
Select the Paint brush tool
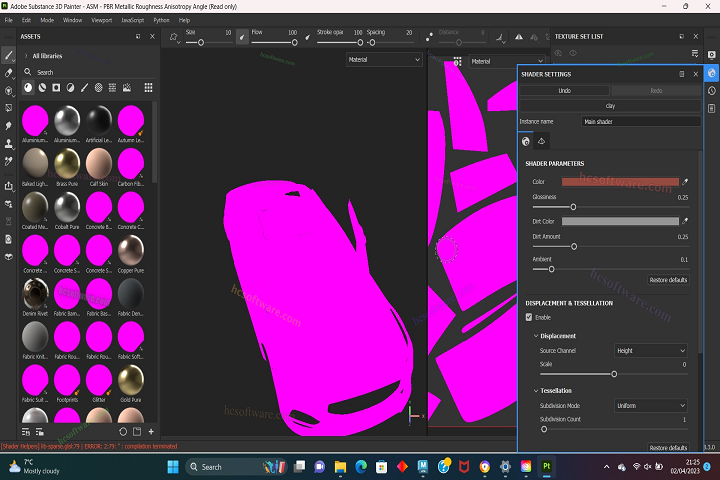[x=8, y=56]
